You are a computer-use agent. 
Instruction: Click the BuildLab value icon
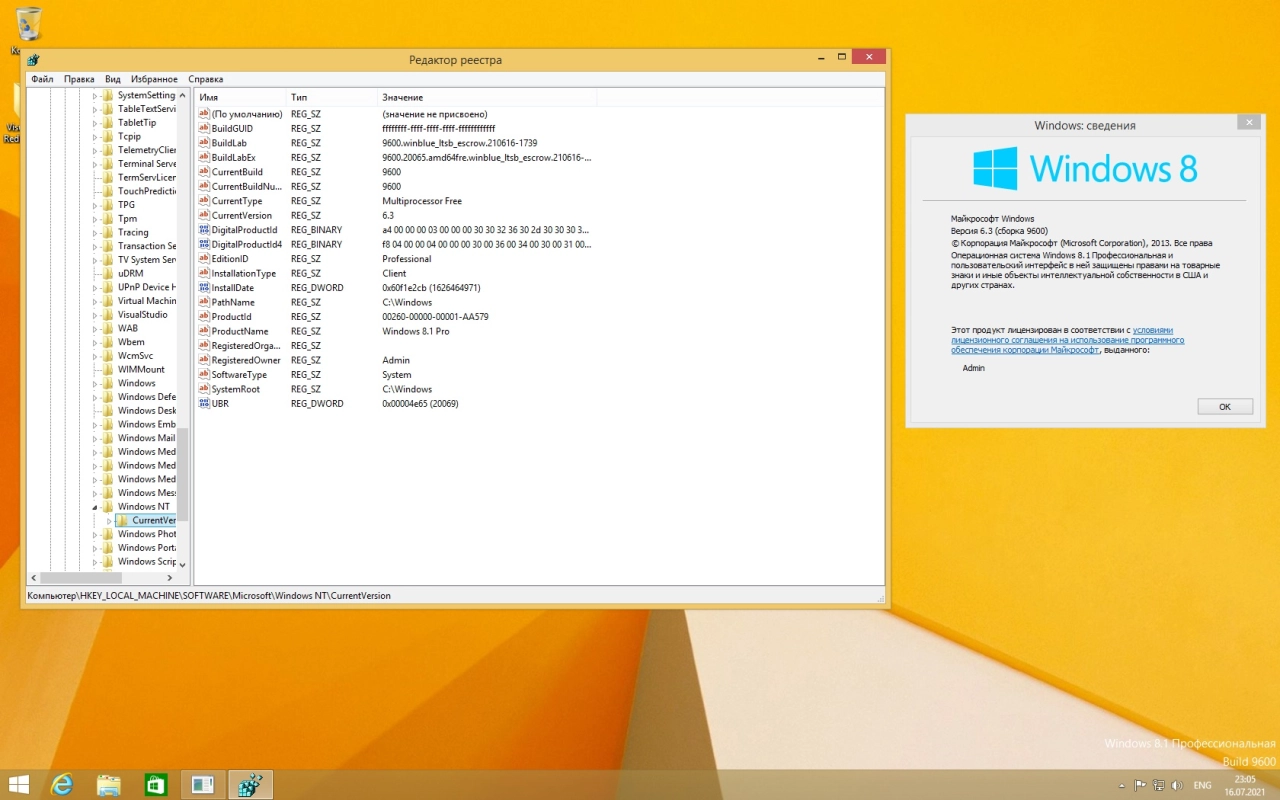(x=204, y=143)
